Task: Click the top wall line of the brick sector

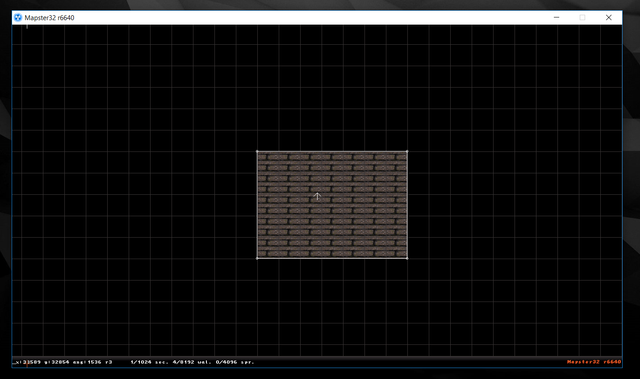Action: point(332,151)
